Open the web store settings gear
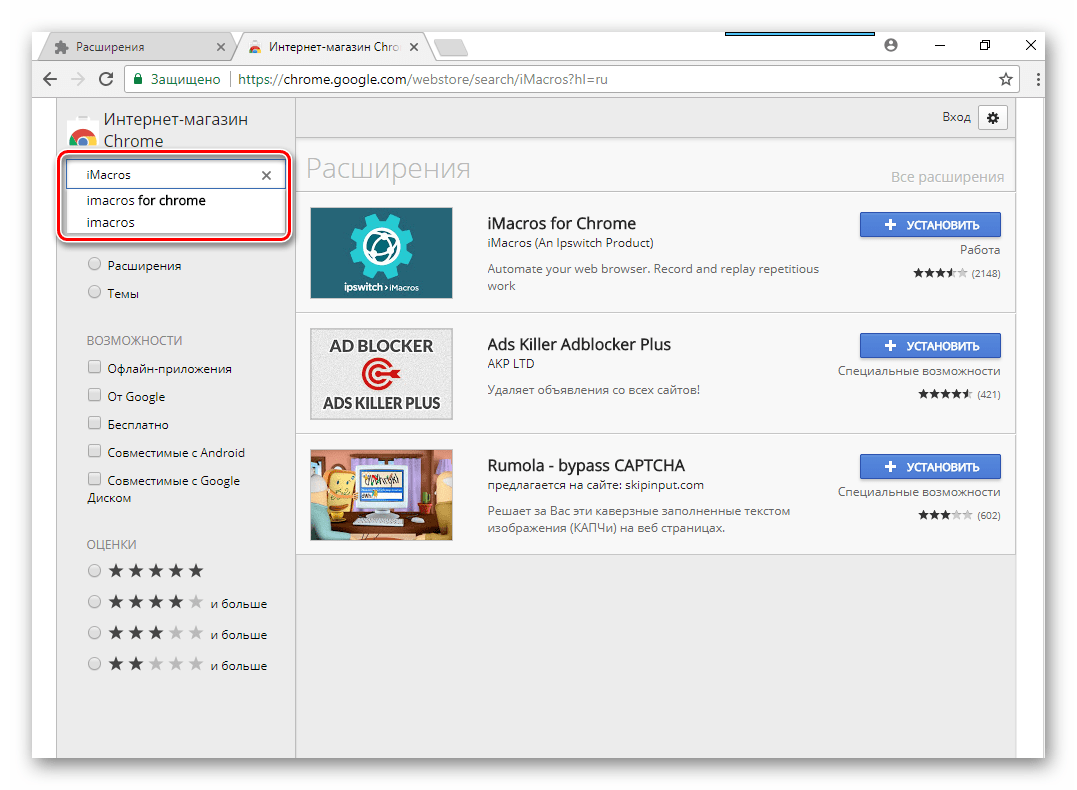1077x790 pixels. click(x=993, y=117)
